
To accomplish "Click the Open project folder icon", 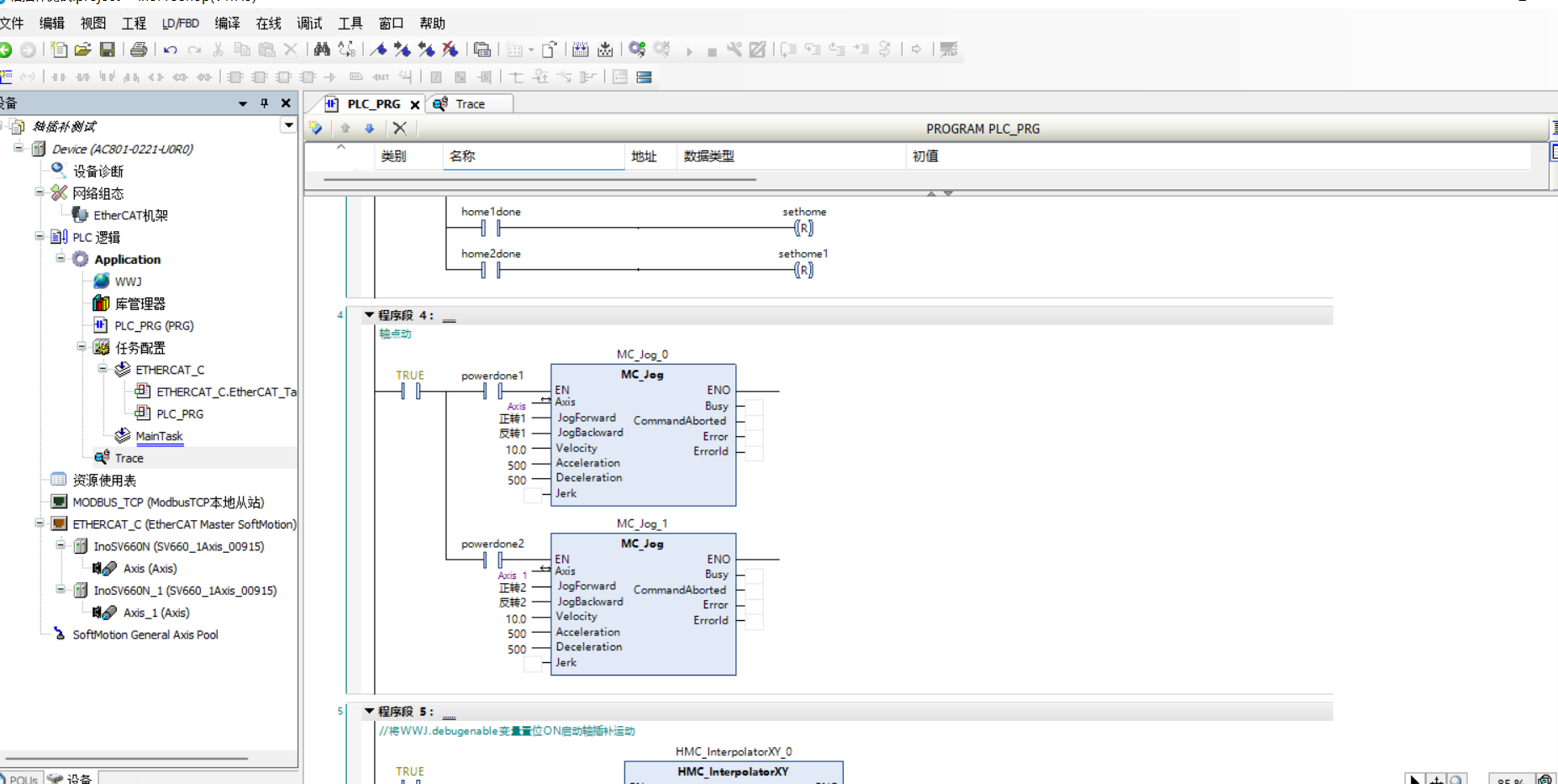I will [82, 50].
